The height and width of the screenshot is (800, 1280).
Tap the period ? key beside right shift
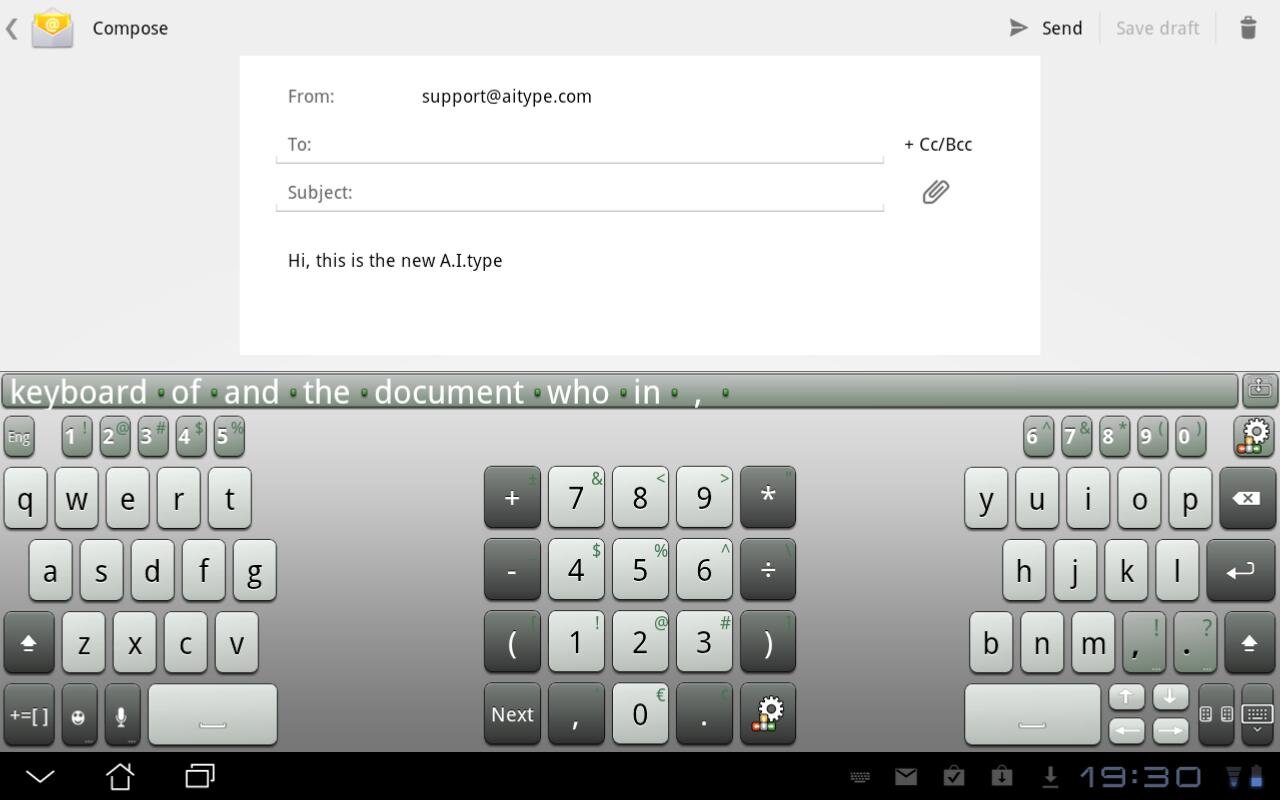(1195, 642)
